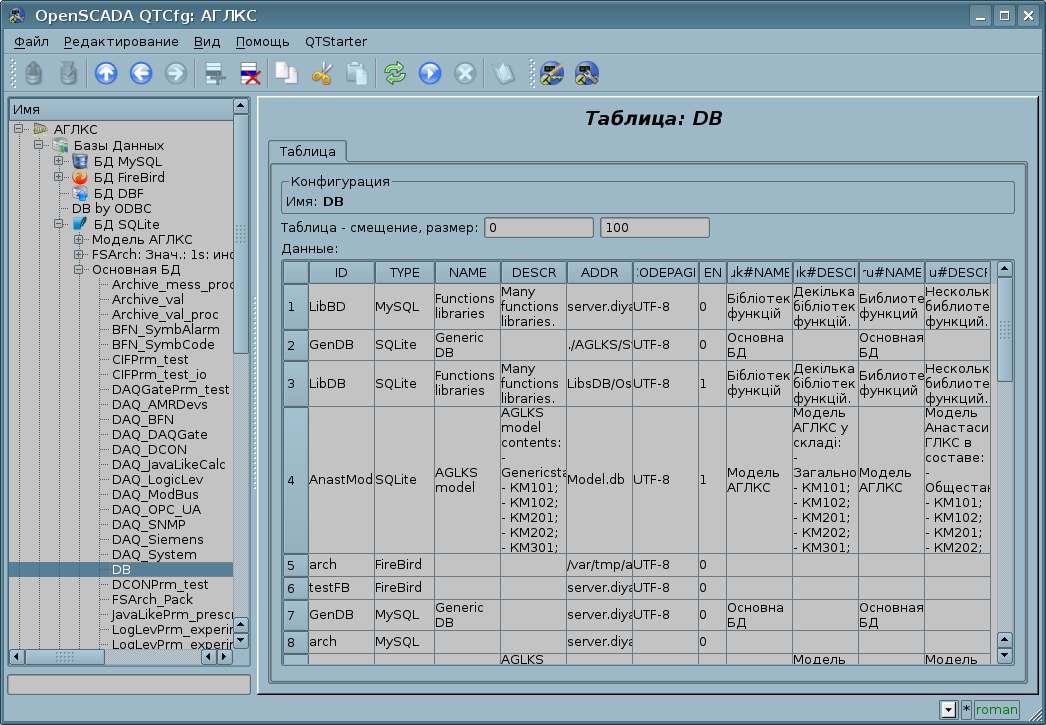Open the Вид menu
Image resolution: width=1046 pixels, height=725 pixels.
coord(207,41)
